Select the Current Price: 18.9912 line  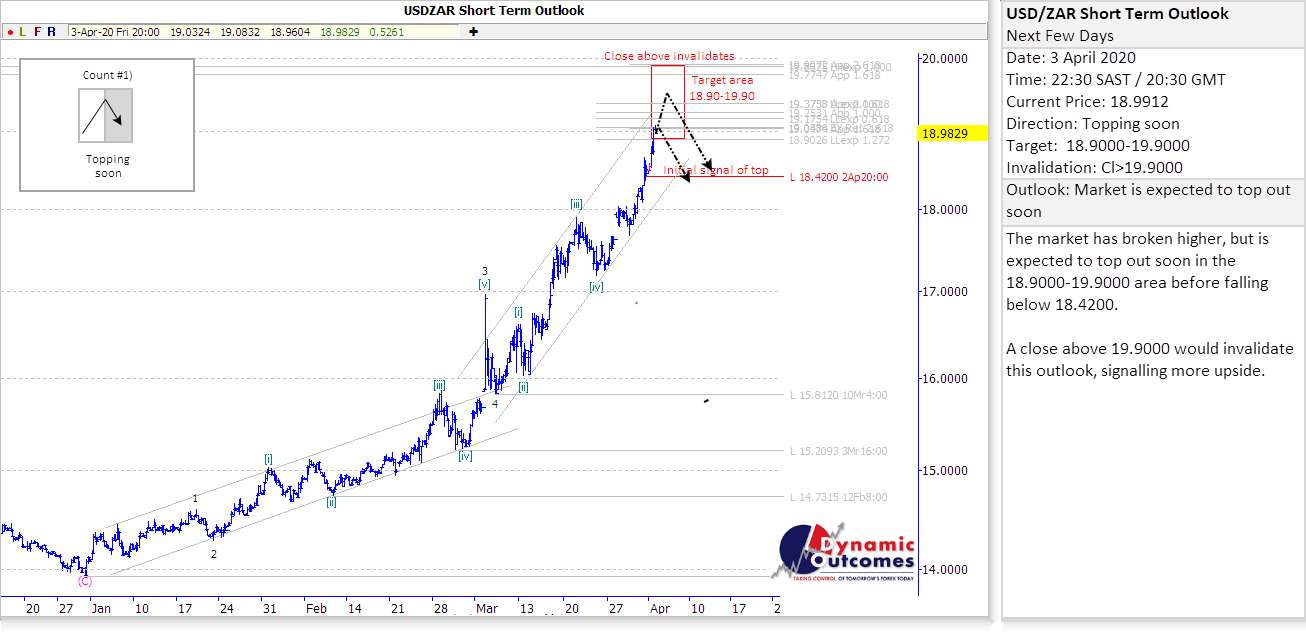[x=1087, y=102]
